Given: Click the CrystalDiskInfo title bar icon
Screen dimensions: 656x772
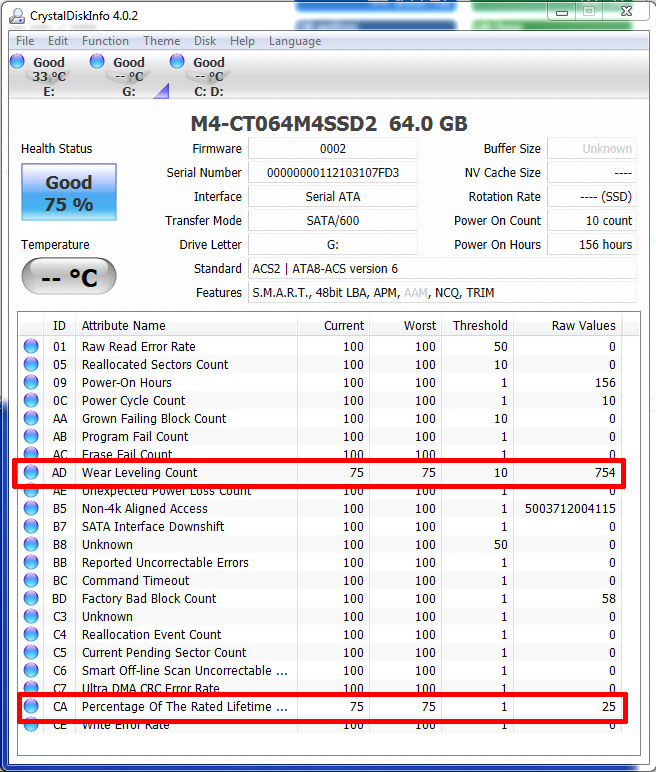Looking at the screenshot, I should tap(17, 16).
